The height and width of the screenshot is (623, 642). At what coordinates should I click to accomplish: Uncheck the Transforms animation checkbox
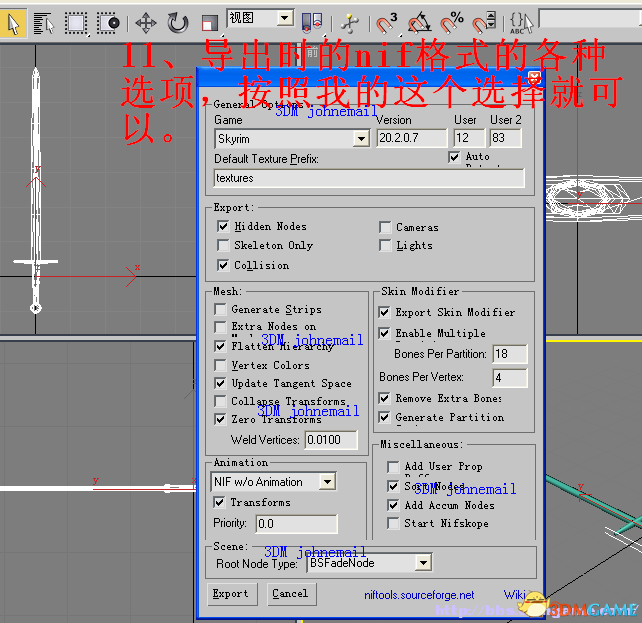219,502
